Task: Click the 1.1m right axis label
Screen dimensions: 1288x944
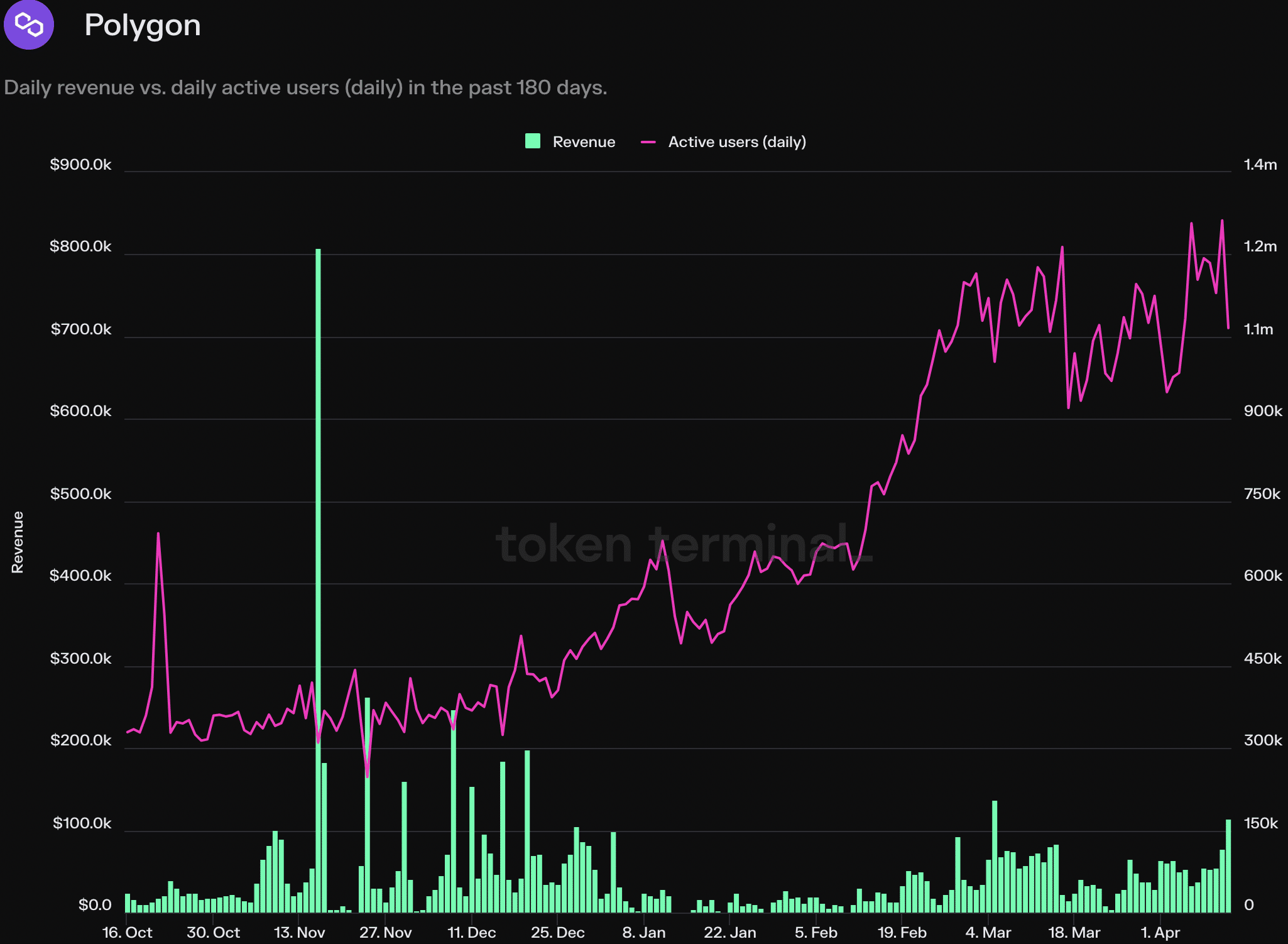Action: point(1258,329)
